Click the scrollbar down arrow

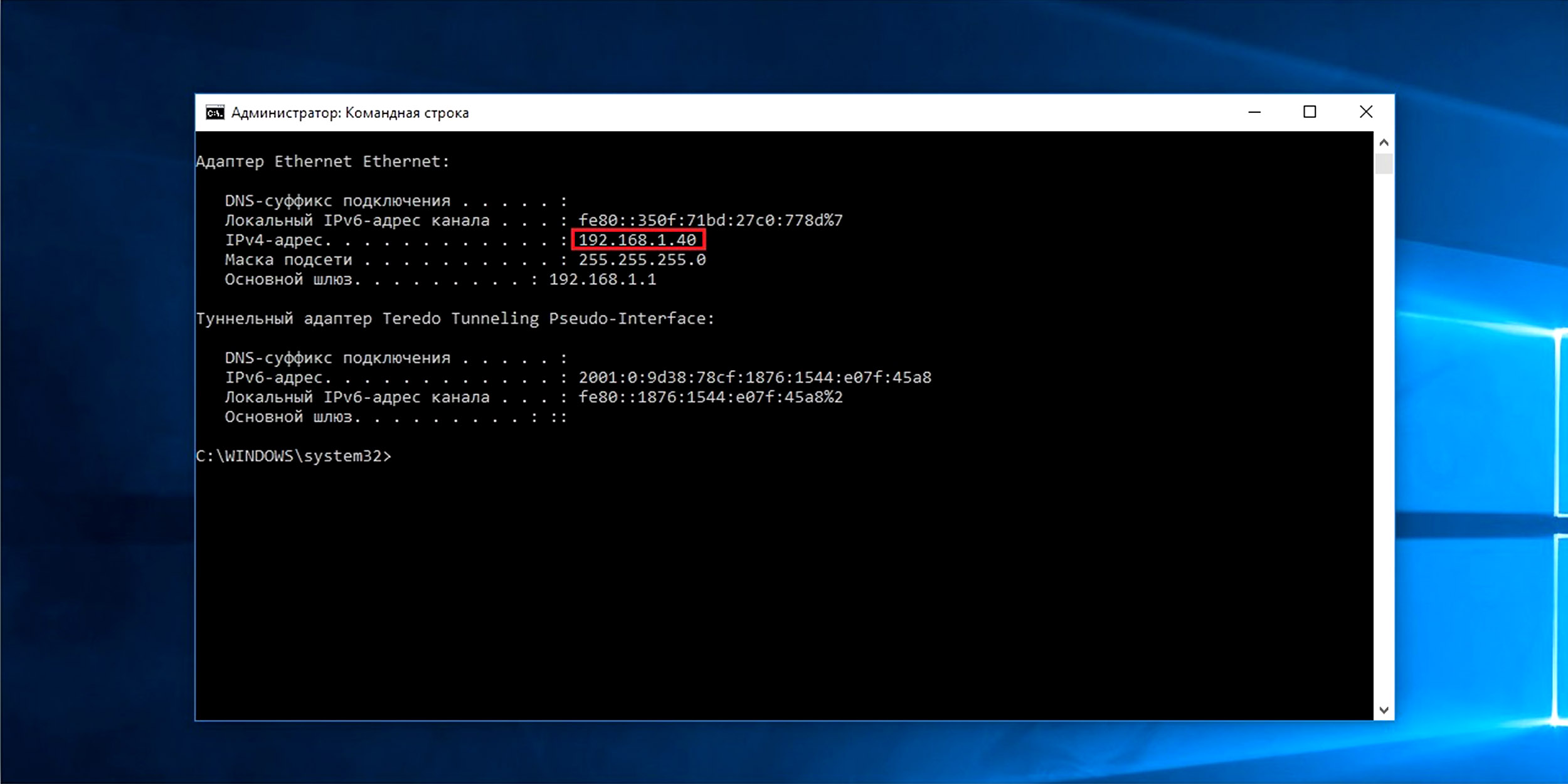1384,710
